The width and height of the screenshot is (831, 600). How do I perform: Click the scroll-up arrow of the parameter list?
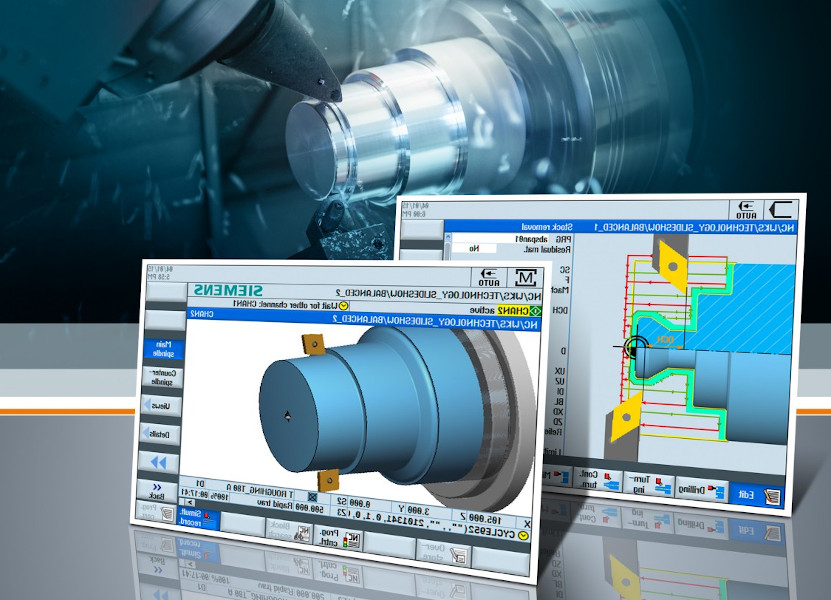click(x=448, y=238)
